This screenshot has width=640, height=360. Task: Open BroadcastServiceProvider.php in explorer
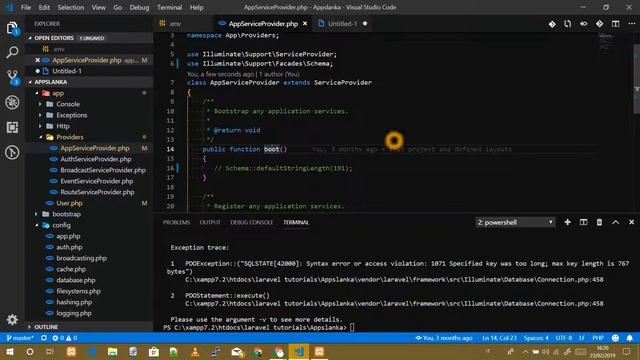103,170
